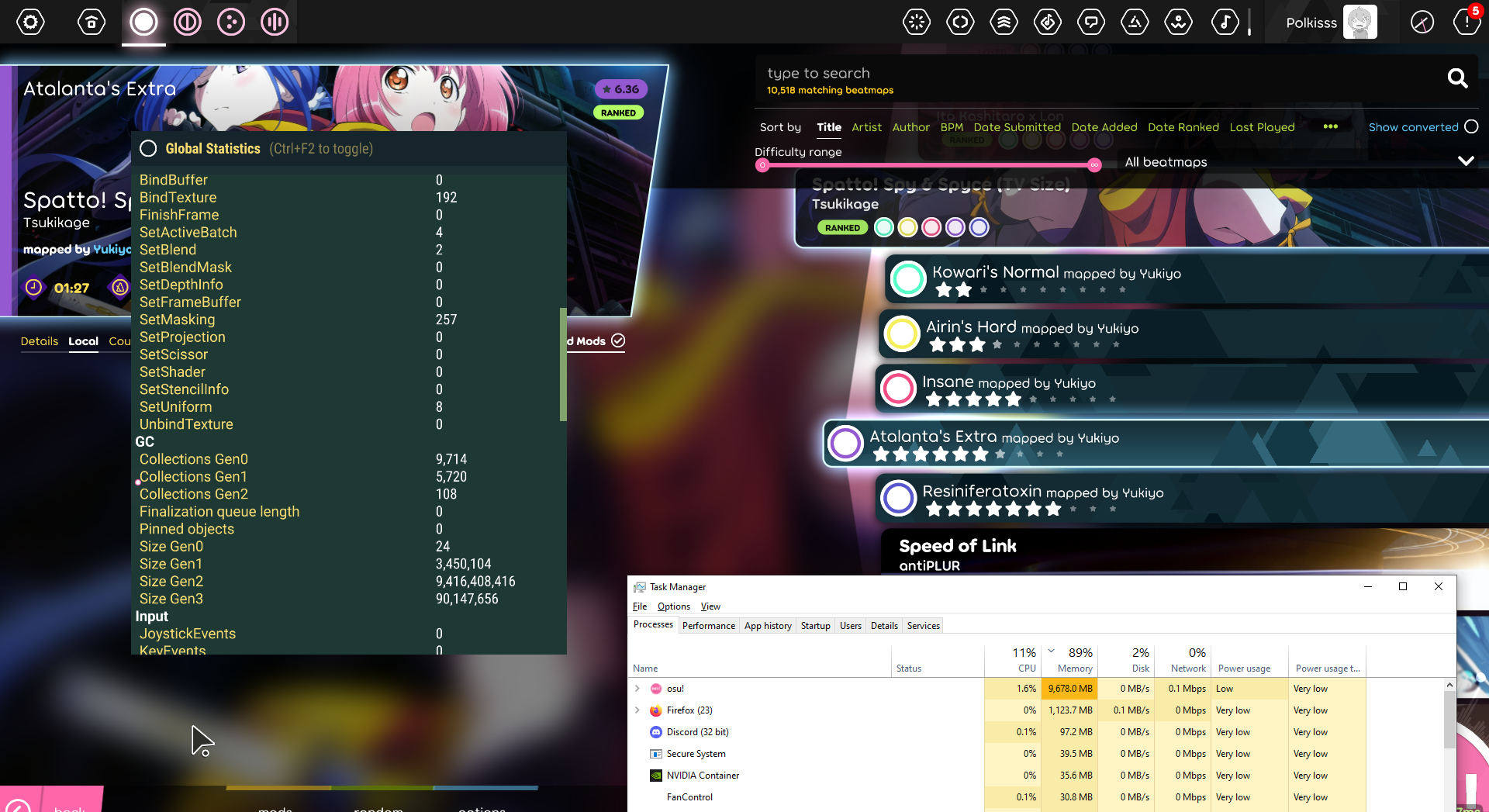Click the osu! icon in Task Manager list

[656, 689]
